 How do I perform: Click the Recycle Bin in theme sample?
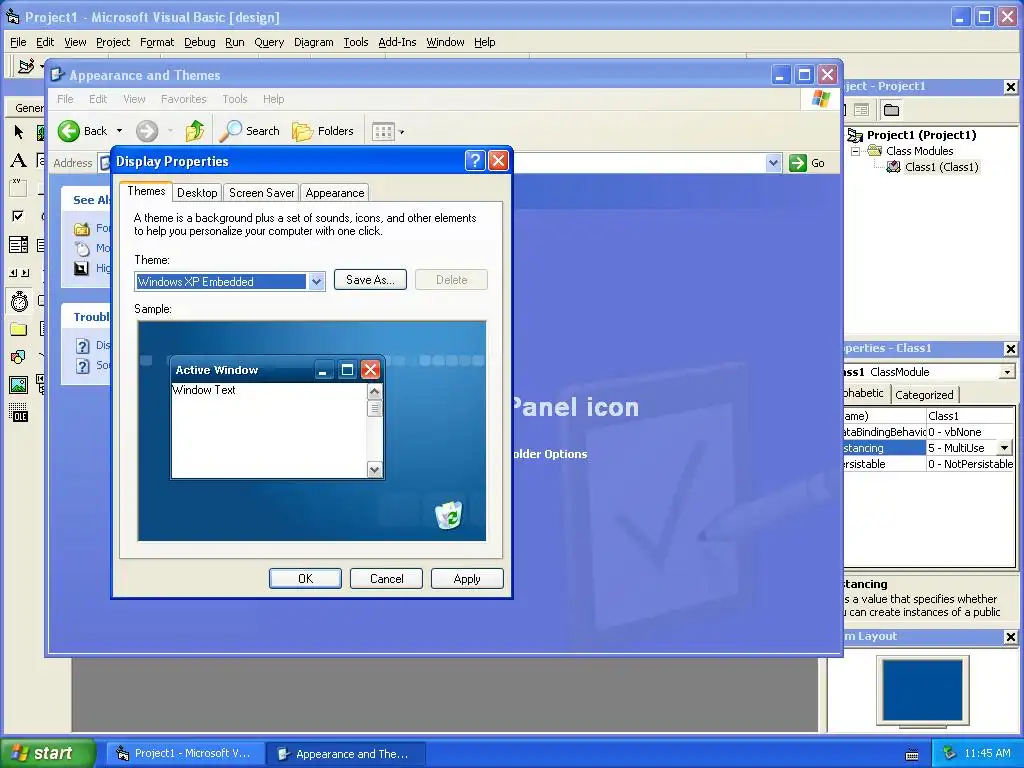(x=449, y=515)
